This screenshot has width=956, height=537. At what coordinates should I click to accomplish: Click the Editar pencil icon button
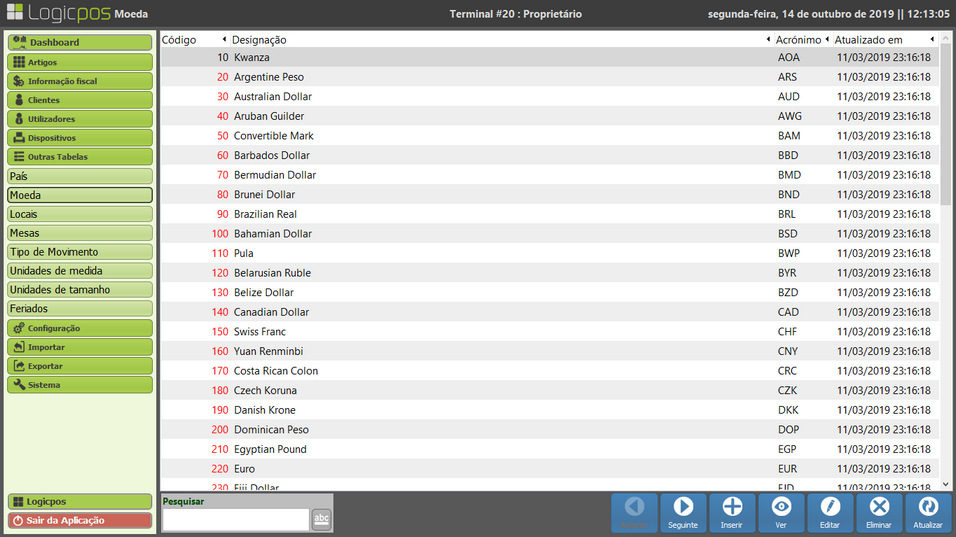pos(830,512)
